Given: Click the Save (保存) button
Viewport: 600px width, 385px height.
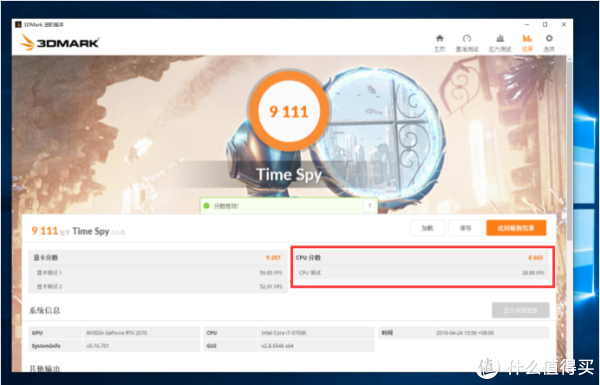Looking at the screenshot, I should tap(465, 228).
